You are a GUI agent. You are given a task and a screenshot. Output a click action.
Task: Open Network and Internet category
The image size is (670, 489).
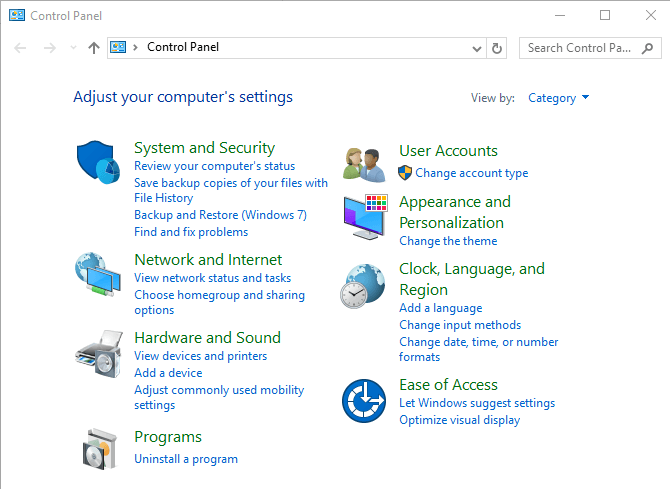[208, 259]
